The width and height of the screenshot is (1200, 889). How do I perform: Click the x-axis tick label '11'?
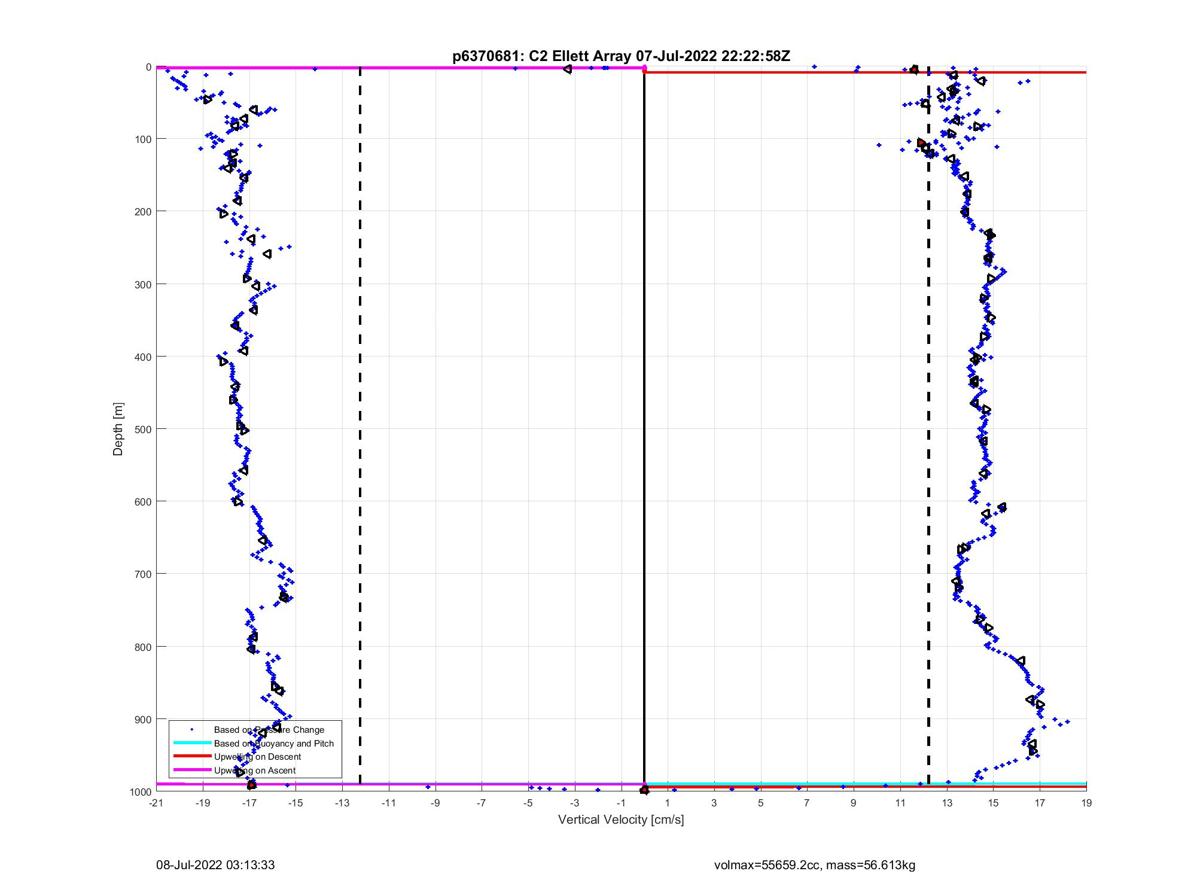[900, 803]
